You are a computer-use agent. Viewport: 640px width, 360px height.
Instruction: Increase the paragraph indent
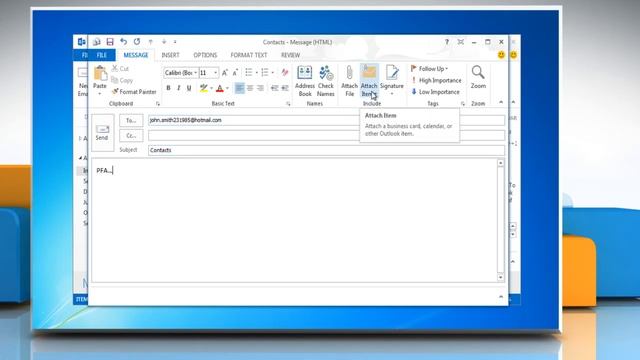[x=285, y=88]
